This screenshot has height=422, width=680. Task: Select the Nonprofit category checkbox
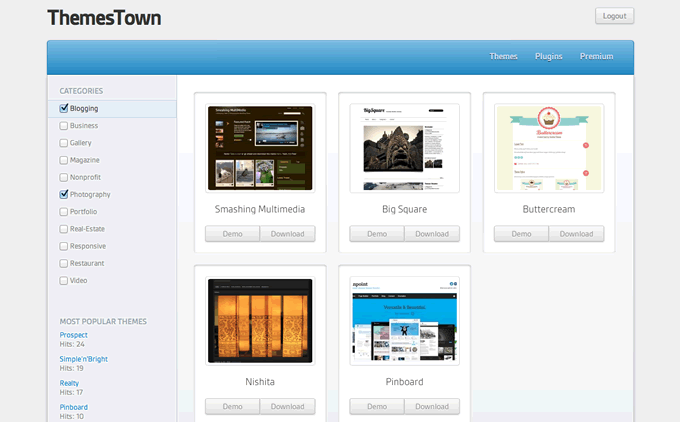[x=64, y=177]
